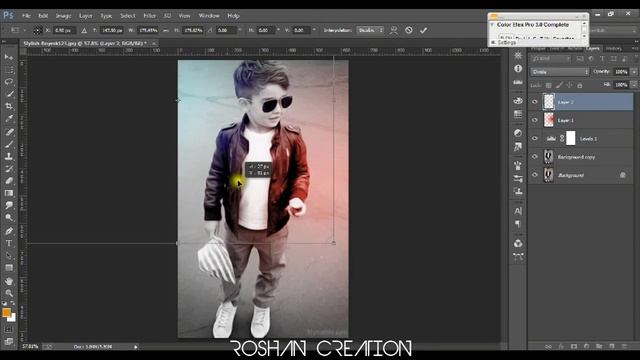Viewport: 640px width, 360px height.
Task: Open the layer blend mode dropdown
Action: coord(560,72)
